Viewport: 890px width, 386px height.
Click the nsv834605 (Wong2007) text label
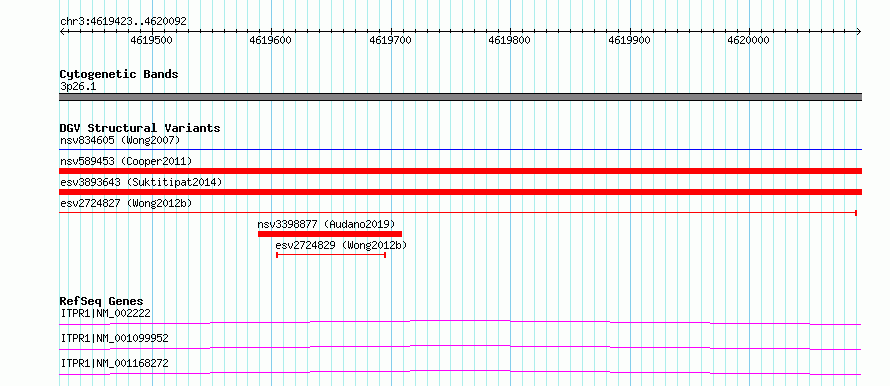(x=120, y=140)
